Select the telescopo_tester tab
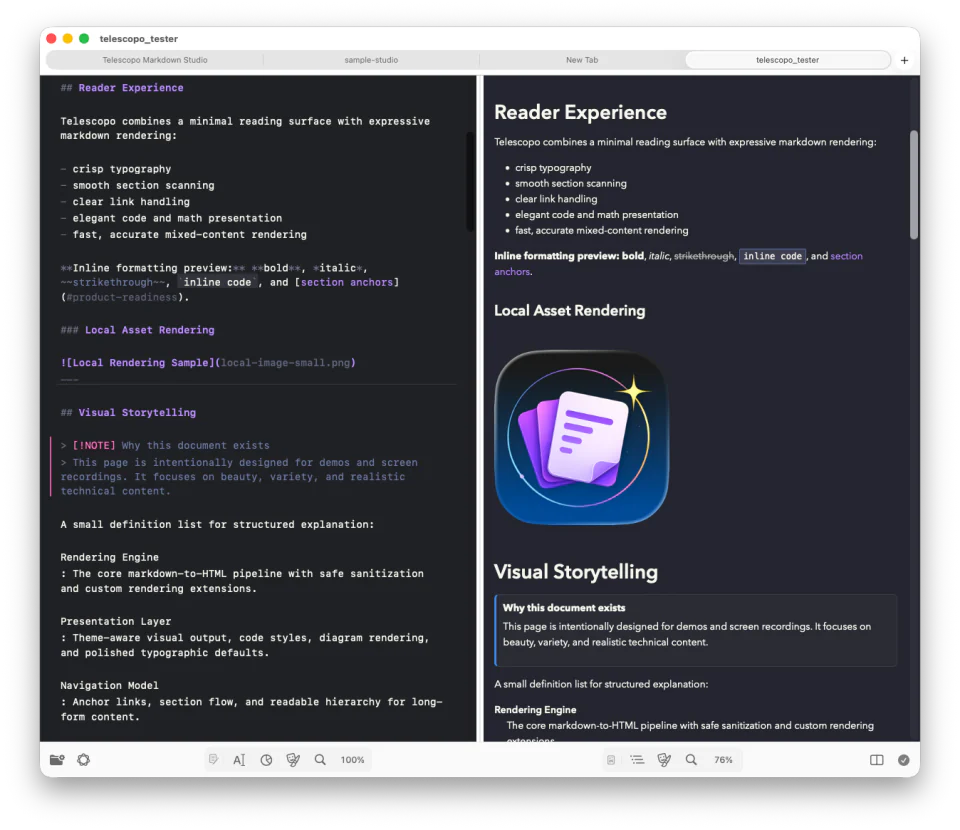Viewport: 960px width, 830px height. pyautogui.click(x=787, y=60)
